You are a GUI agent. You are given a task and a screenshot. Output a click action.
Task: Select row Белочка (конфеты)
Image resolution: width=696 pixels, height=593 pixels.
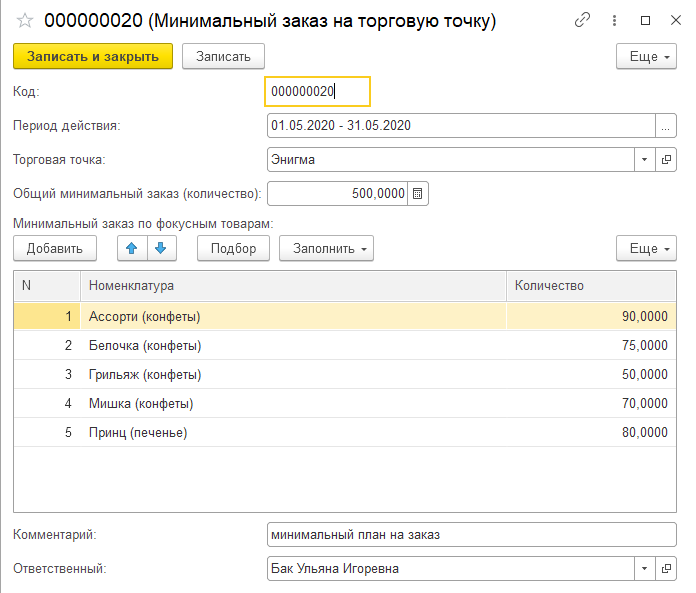345,345
